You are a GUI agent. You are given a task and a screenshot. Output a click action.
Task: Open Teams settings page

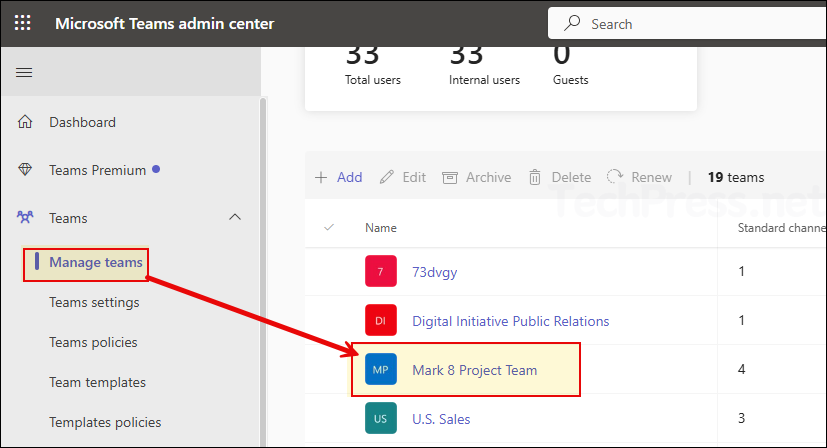point(94,302)
